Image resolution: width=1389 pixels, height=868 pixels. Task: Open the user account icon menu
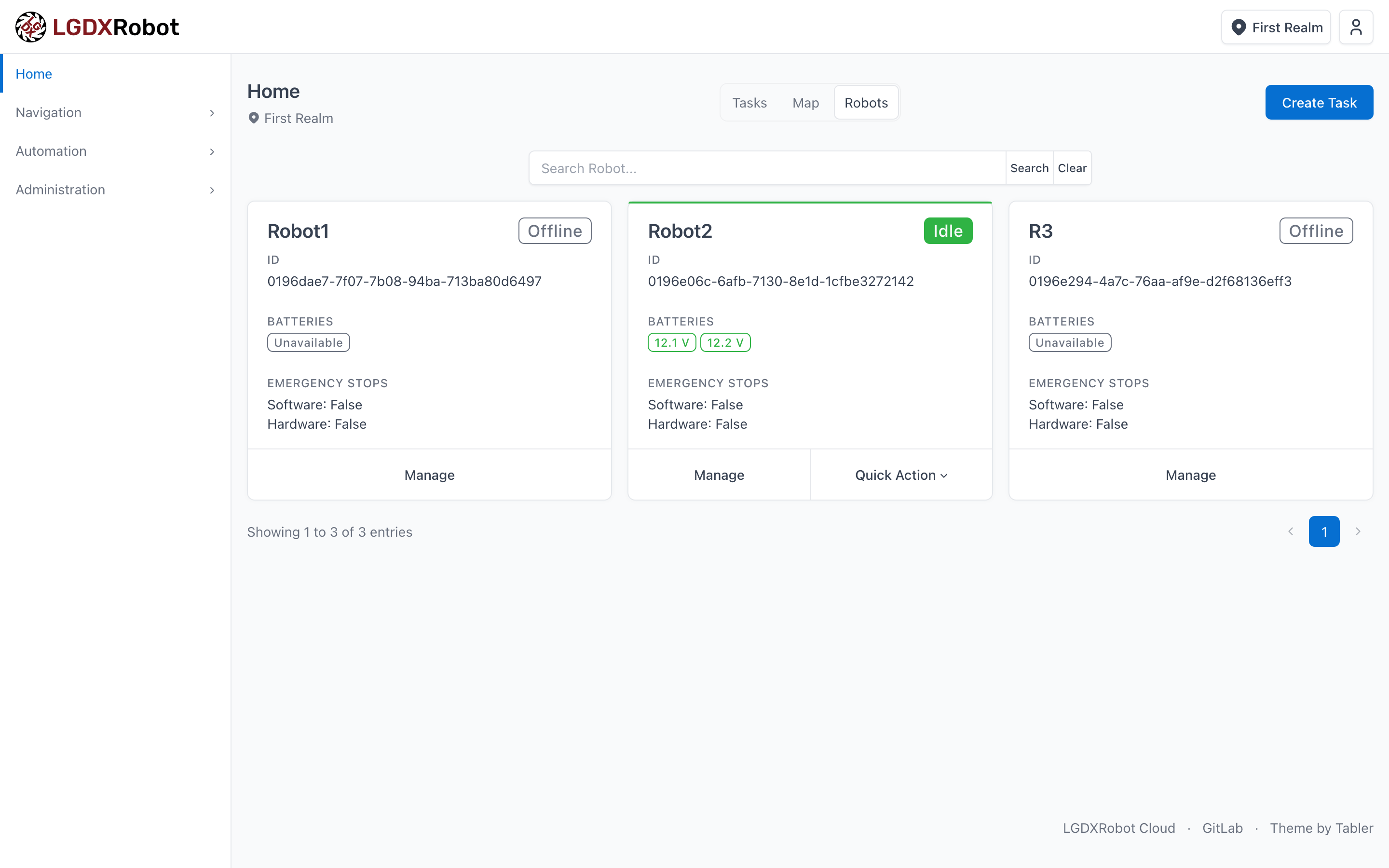pyautogui.click(x=1356, y=27)
